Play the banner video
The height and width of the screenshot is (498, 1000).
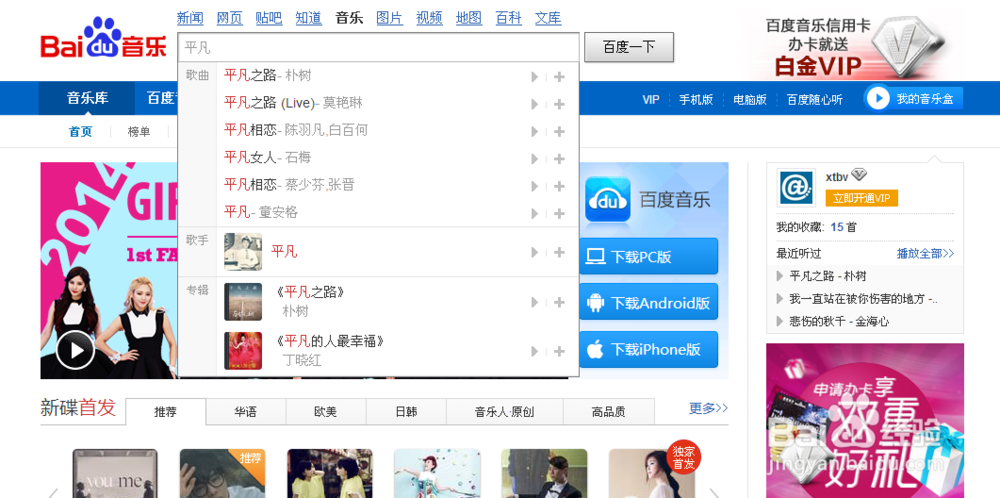coord(75,350)
